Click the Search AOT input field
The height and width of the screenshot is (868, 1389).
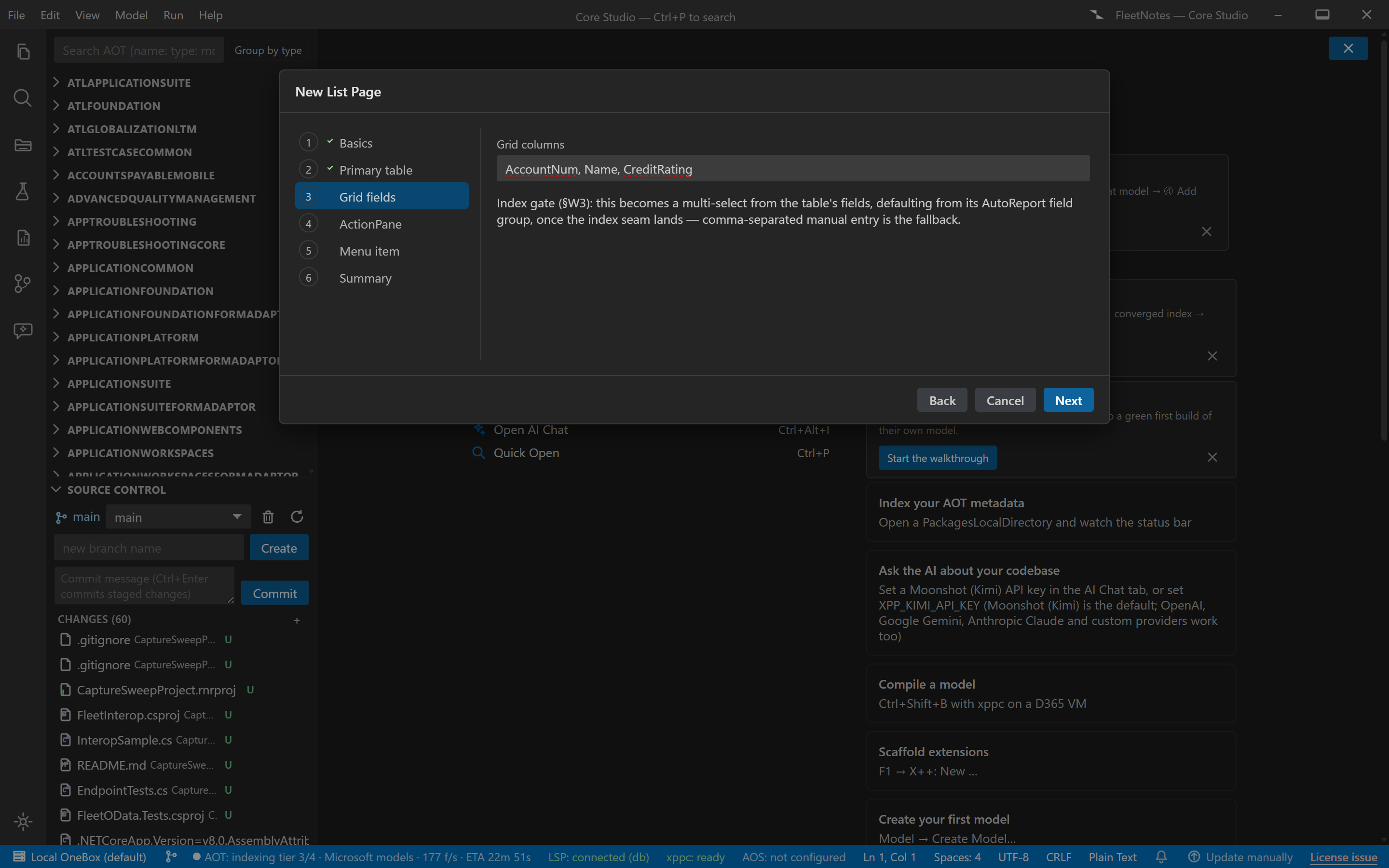coord(139,51)
